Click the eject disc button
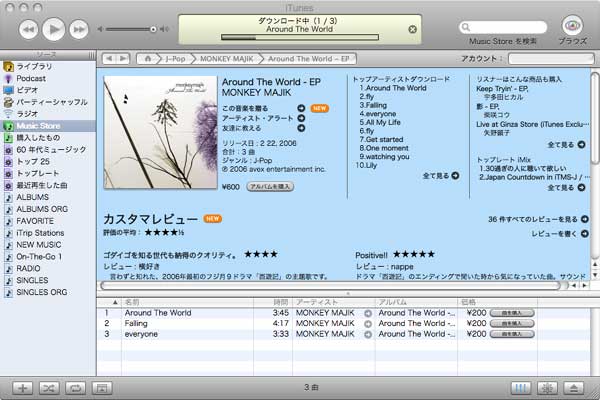Viewport: 600px width, 400px height. click(574, 388)
